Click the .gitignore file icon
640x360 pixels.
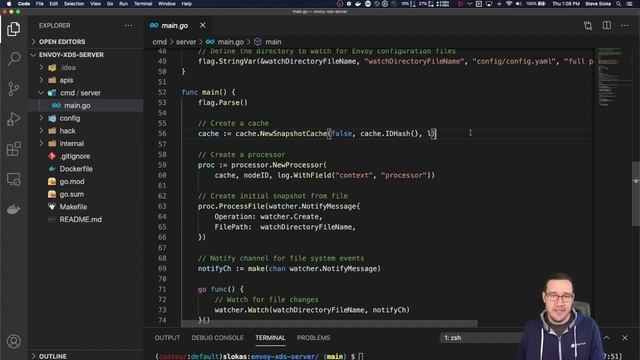(52, 156)
